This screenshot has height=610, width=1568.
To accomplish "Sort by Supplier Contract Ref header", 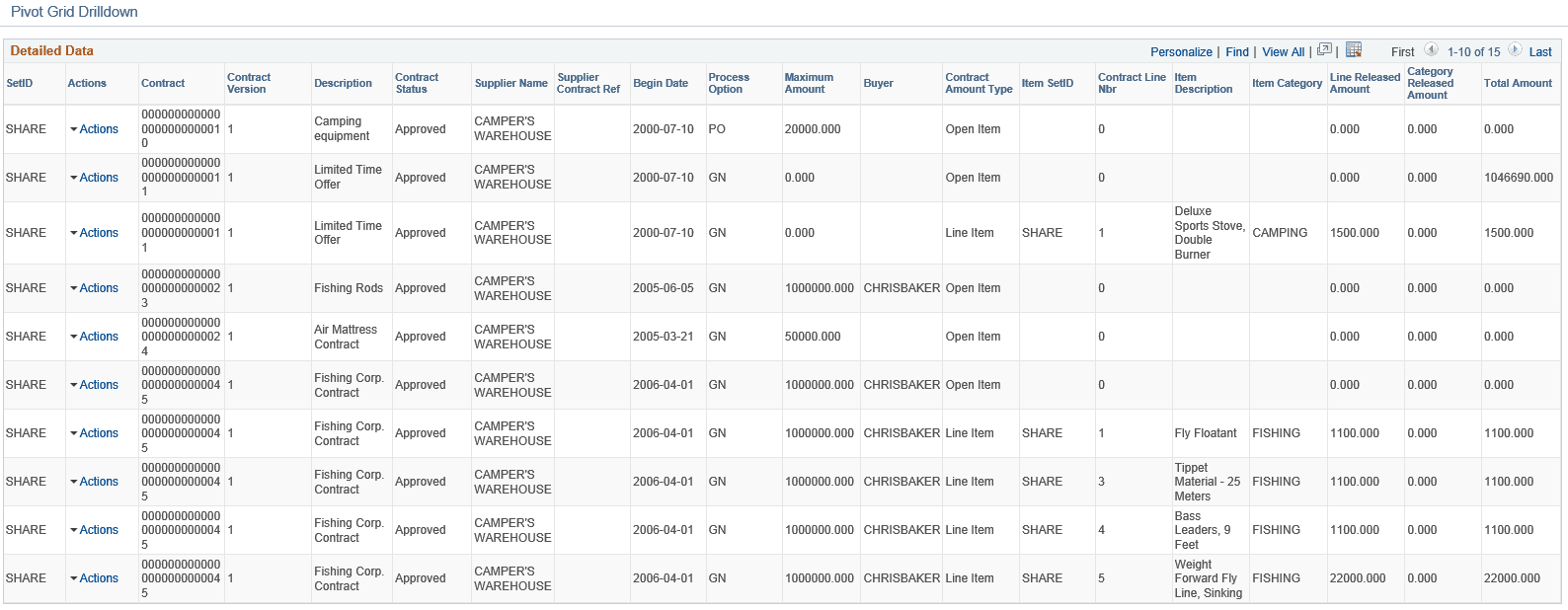I will (x=588, y=83).
